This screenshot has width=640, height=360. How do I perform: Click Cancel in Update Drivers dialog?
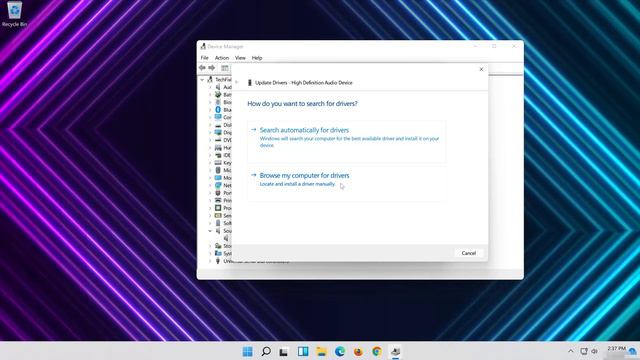tap(469, 253)
